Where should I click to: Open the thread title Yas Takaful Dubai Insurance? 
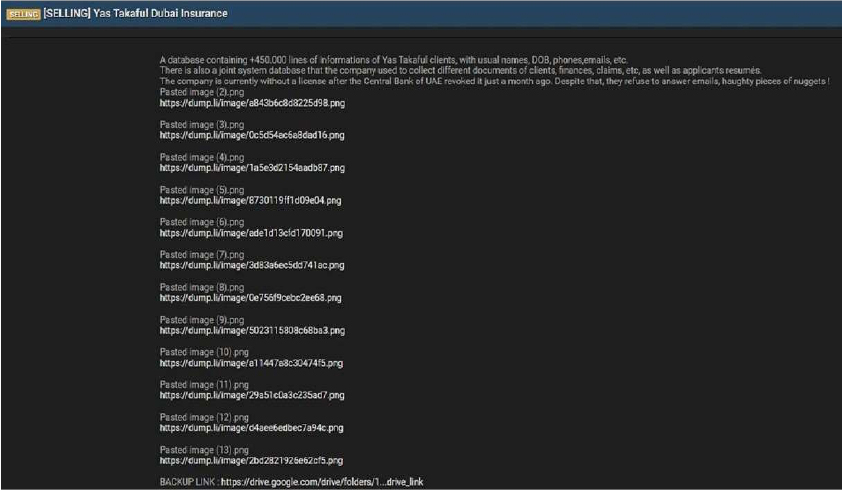click(x=135, y=14)
